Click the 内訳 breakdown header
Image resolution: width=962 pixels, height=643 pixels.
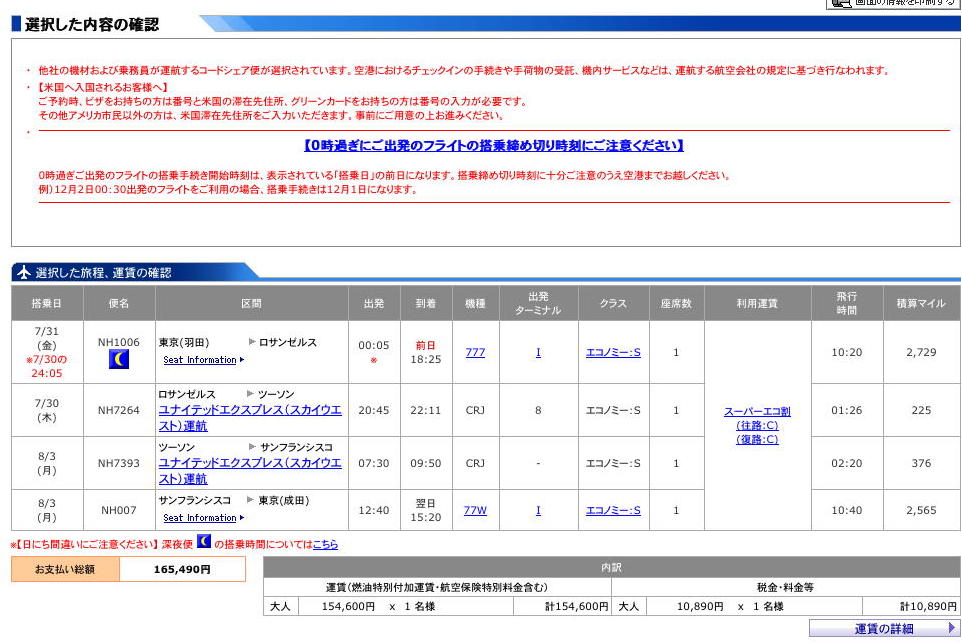611,568
